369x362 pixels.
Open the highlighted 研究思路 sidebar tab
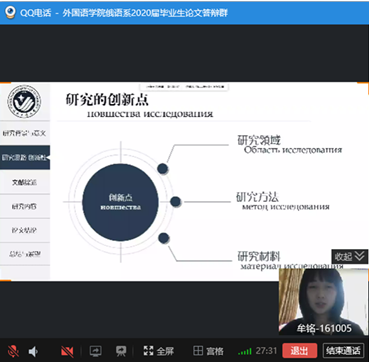point(25,158)
